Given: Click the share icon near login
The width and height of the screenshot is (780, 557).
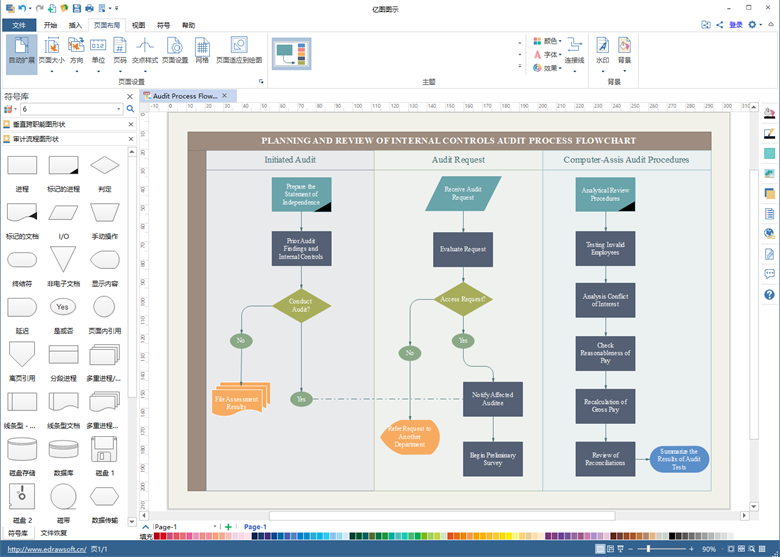Looking at the screenshot, I should pos(720,24).
